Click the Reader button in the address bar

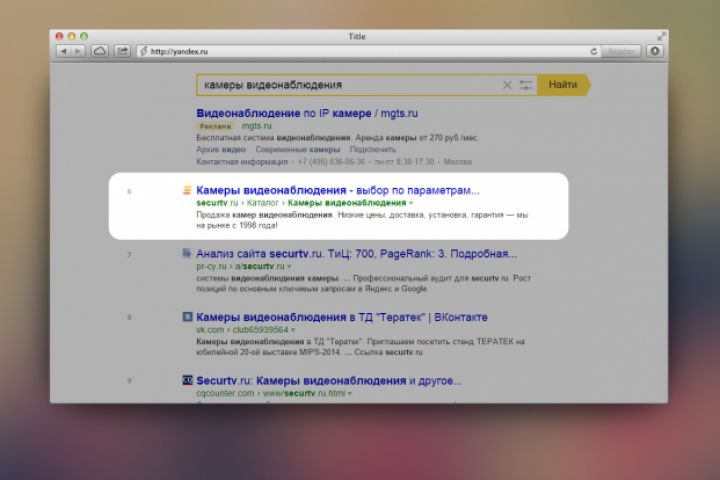coord(621,51)
